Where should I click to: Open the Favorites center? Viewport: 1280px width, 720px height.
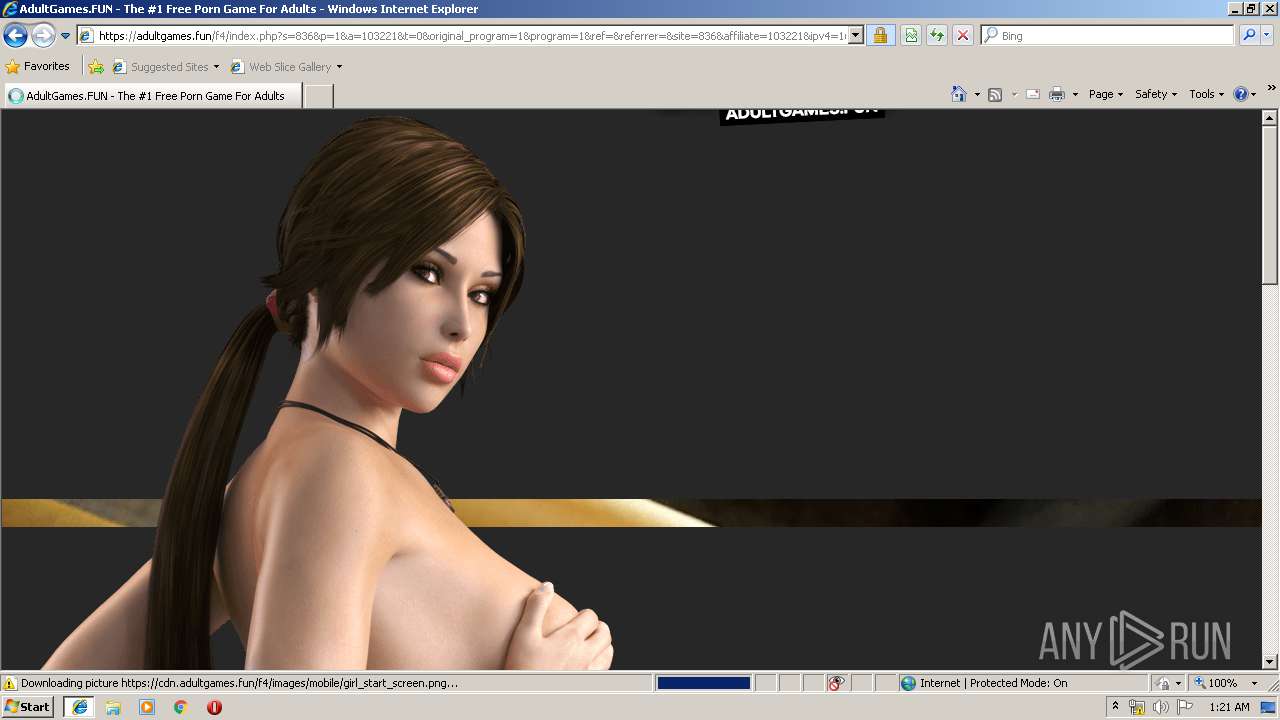[38, 67]
